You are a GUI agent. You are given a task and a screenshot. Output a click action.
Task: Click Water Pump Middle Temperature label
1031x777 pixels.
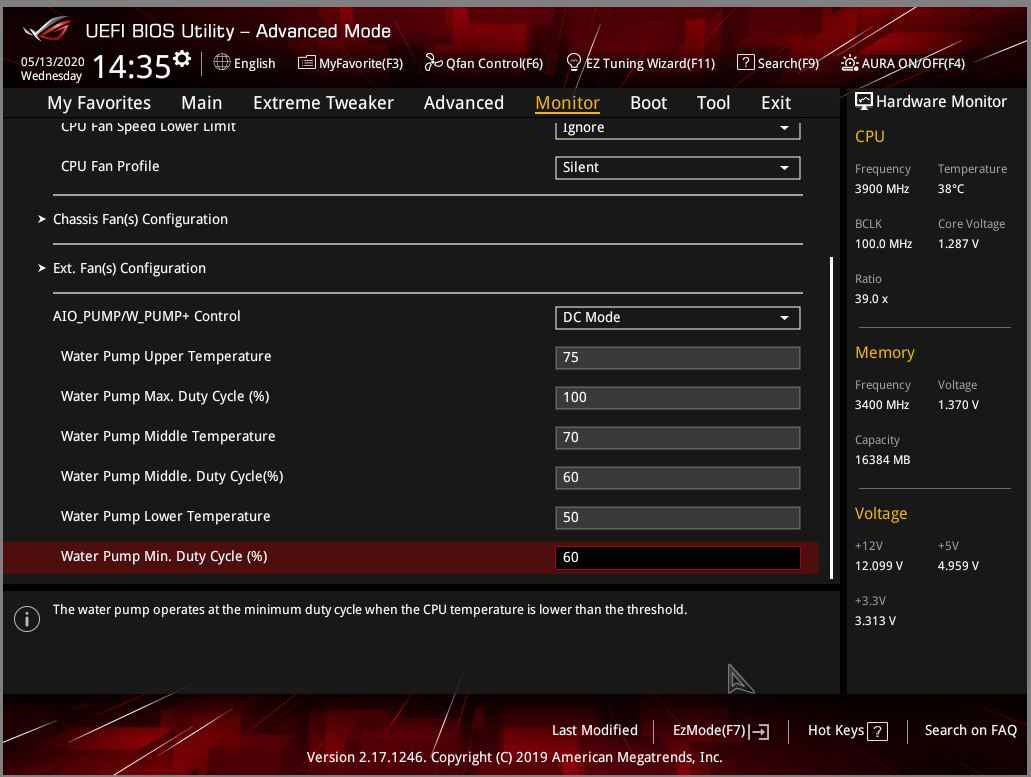click(x=168, y=436)
